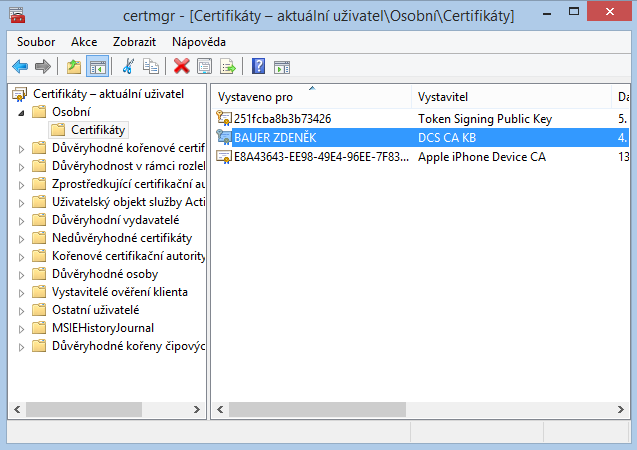Collapse the Osobní tree node
The image size is (637, 450).
[x=22, y=112]
